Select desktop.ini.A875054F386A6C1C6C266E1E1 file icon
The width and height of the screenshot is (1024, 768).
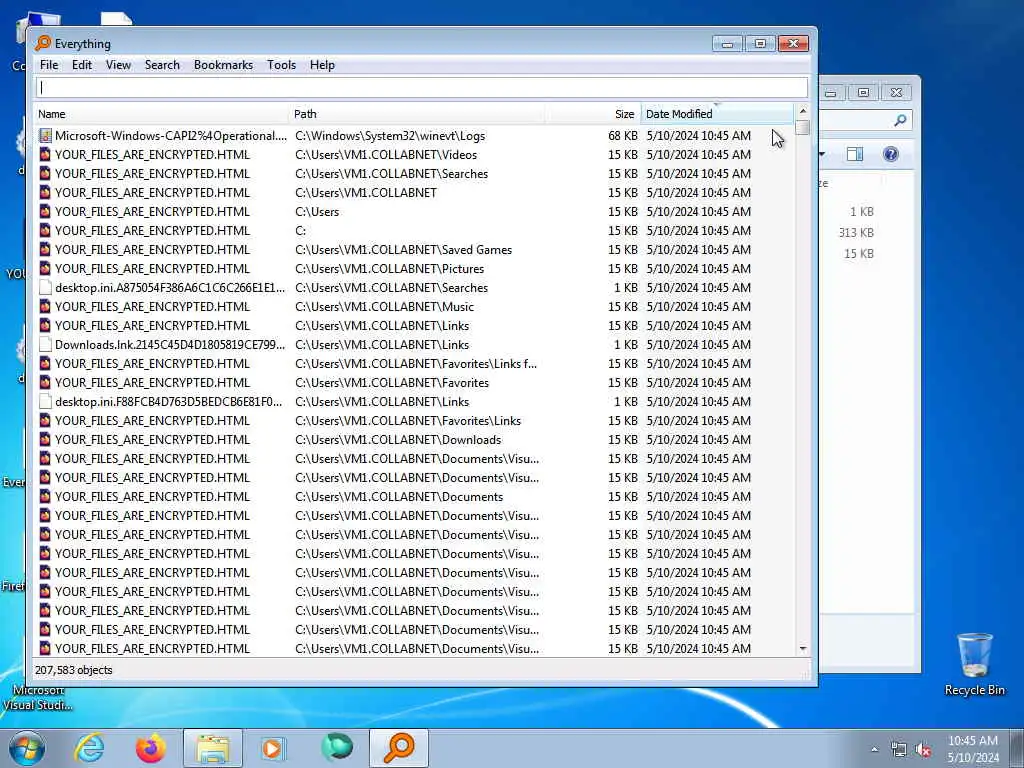coord(45,287)
